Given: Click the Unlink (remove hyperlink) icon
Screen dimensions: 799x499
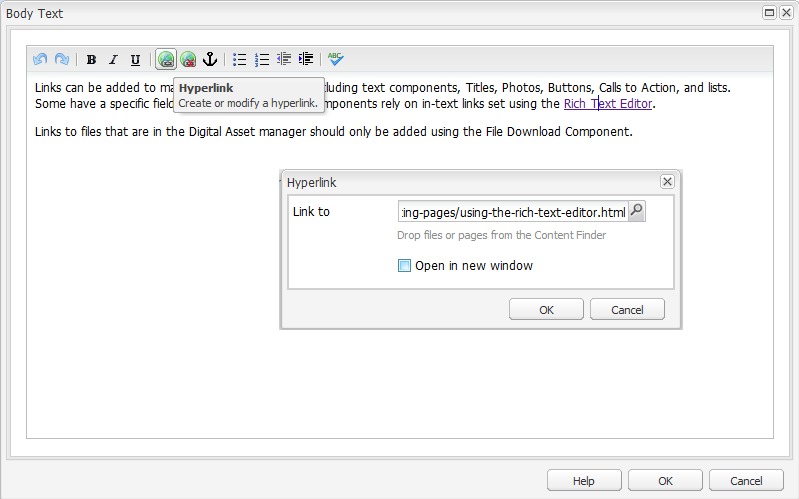Looking at the screenshot, I should click(x=188, y=60).
